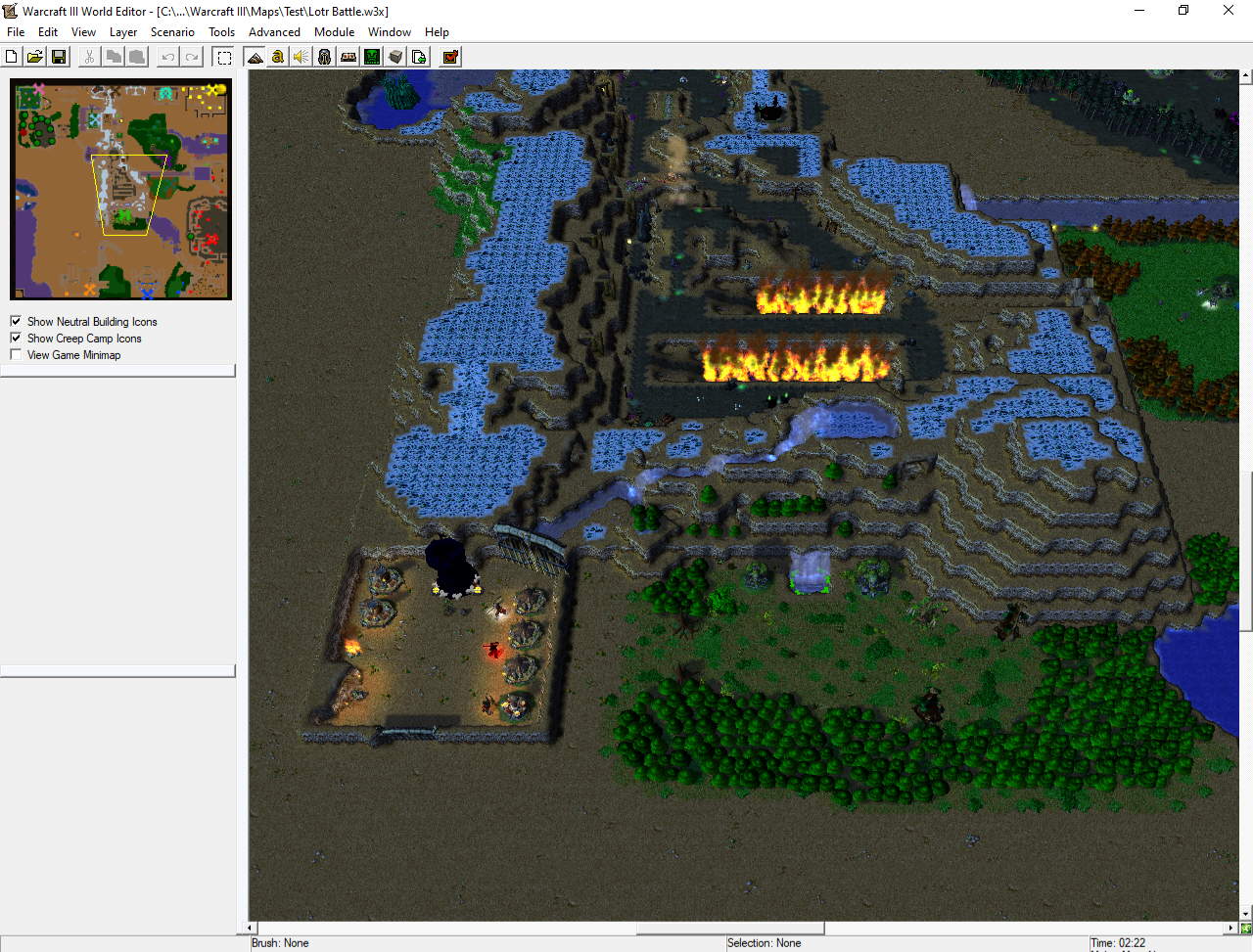Click the vertical scrollbar up arrow
Viewport: 1253px width, 952px height.
coord(1245,75)
